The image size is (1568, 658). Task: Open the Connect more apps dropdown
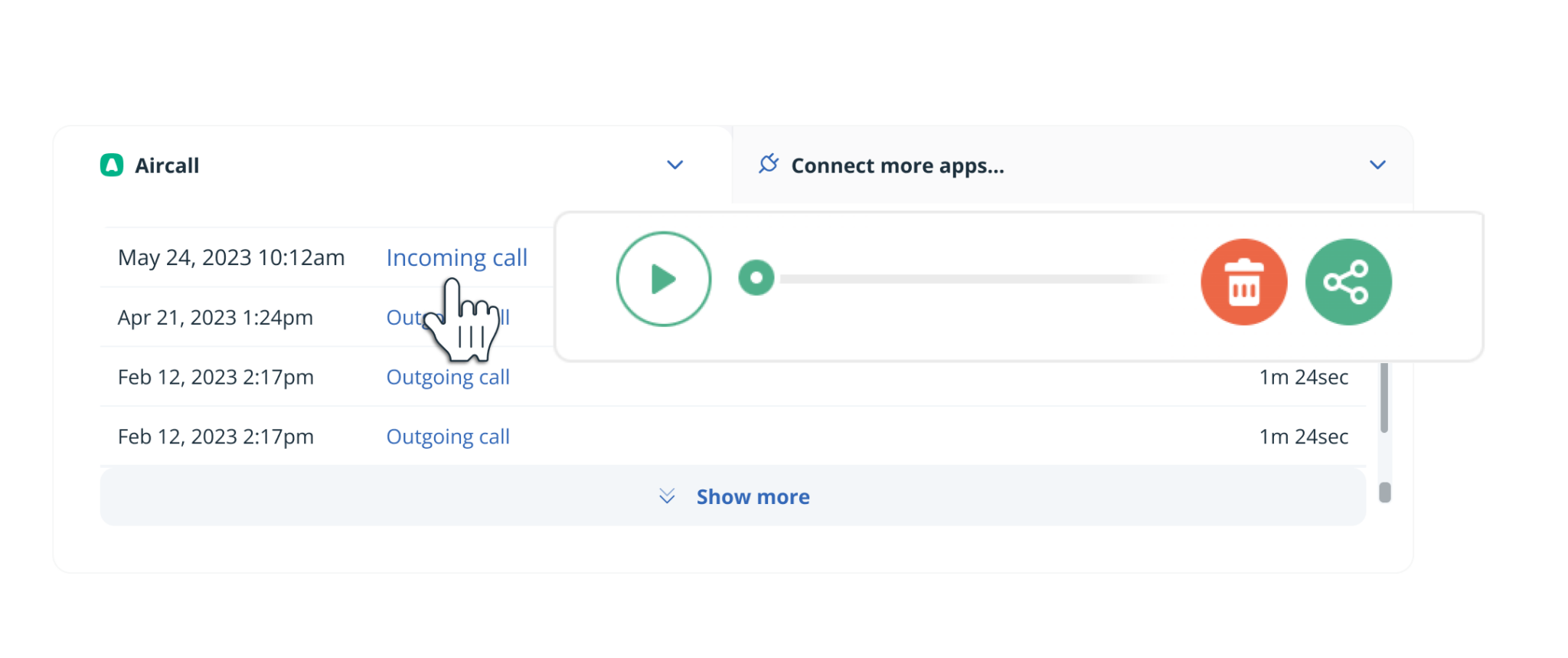pos(1377,163)
